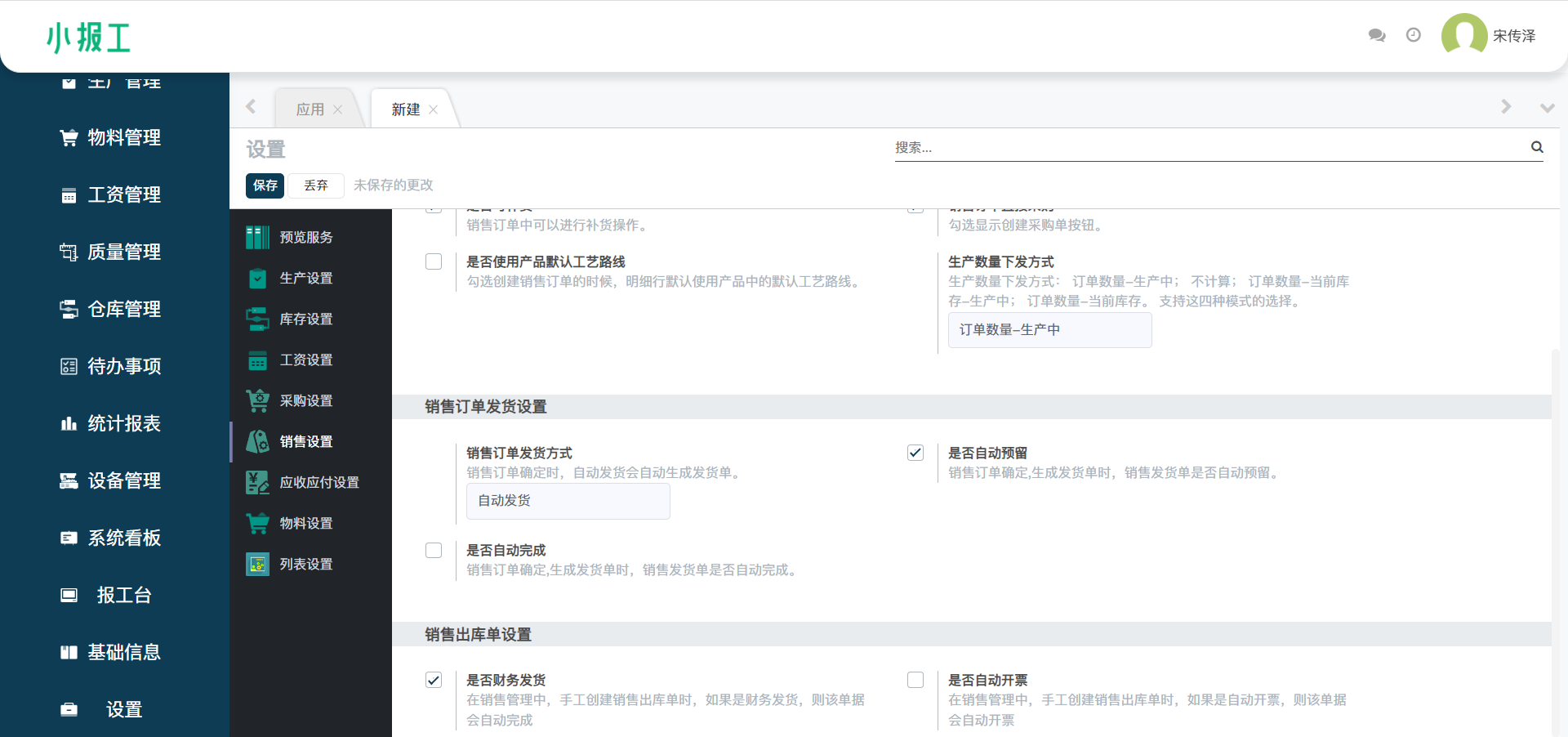This screenshot has width=1568, height=737.
Task: Open the 生产数量下发方式 dropdown
Action: (1049, 330)
